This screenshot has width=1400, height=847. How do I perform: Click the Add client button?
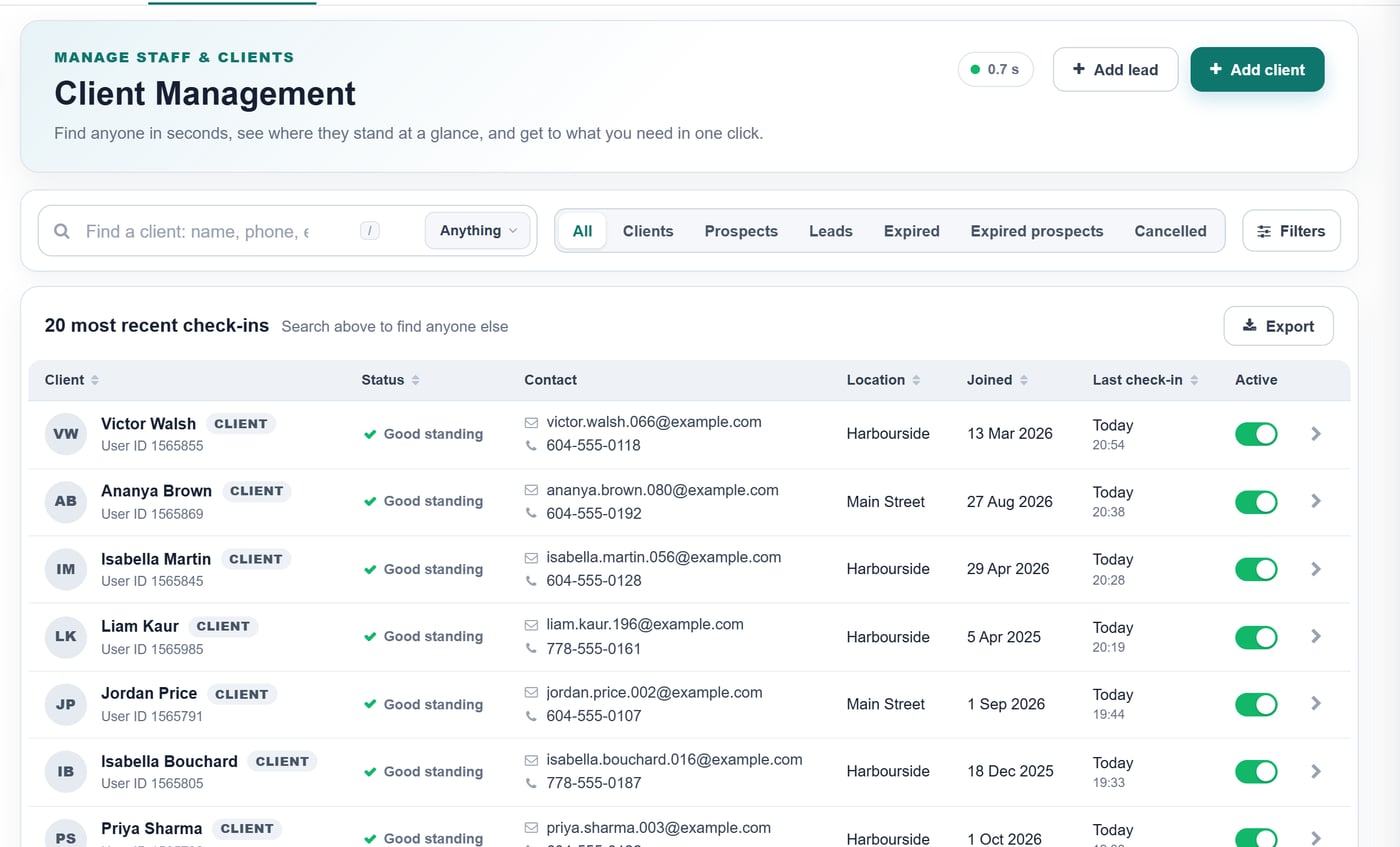pyautogui.click(x=1257, y=69)
